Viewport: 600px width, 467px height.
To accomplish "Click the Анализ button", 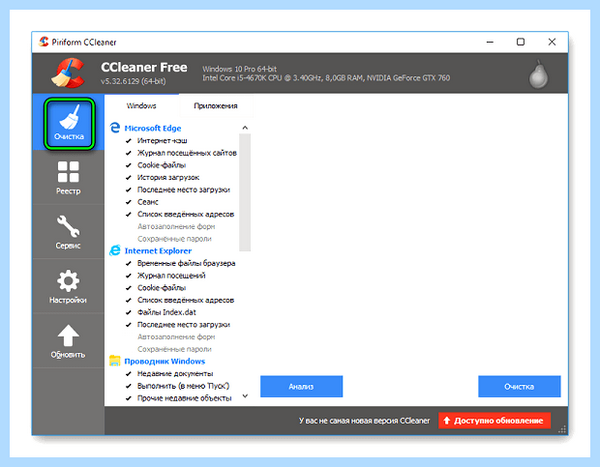I will click(x=302, y=387).
